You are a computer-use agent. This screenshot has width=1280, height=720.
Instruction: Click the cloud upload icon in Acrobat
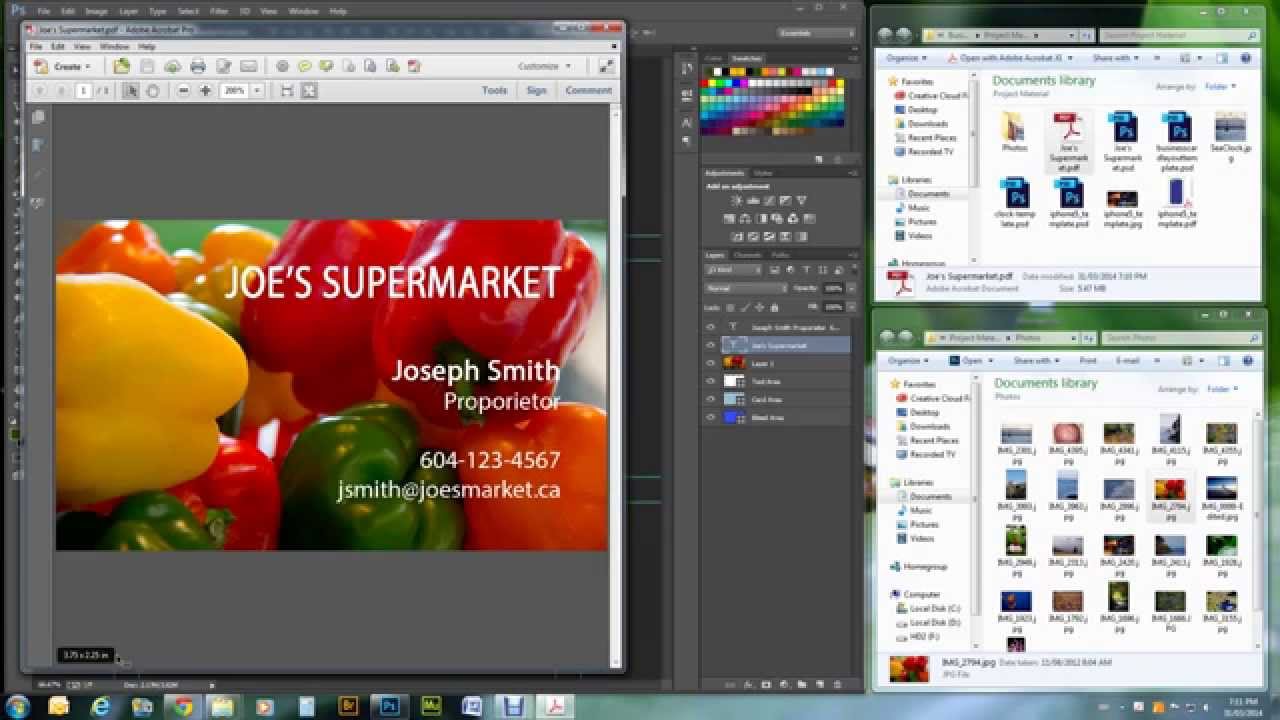pos(172,66)
